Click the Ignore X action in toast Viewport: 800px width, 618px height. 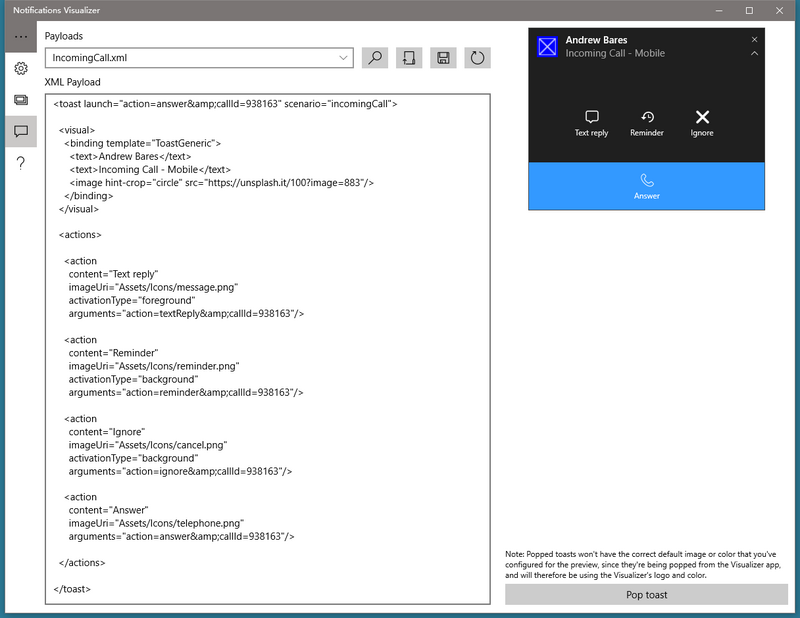pyautogui.click(x=702, y=123)
